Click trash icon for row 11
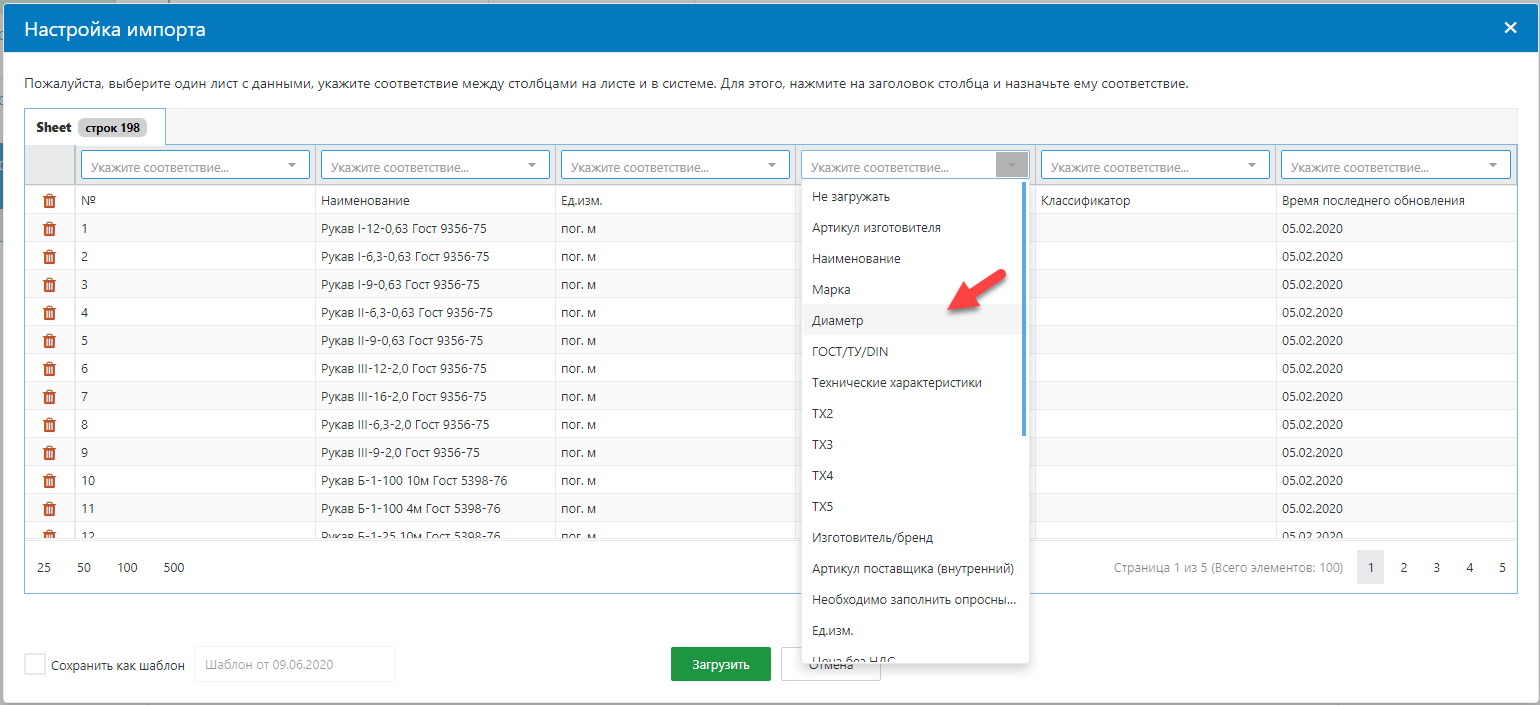1540x705 pixels. (x=49, y=509)
